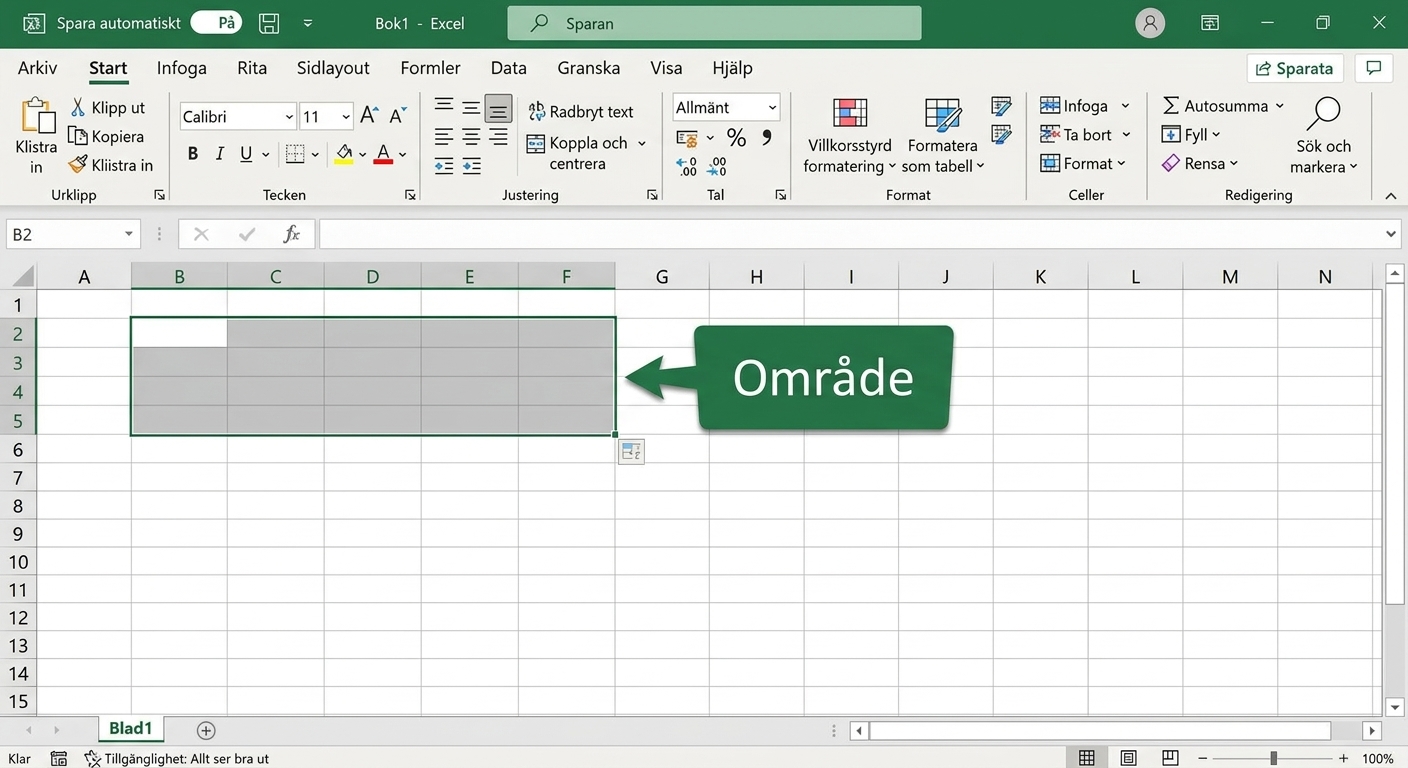
Task: Apply yellow fill color bucket
Action: point(344,154)
